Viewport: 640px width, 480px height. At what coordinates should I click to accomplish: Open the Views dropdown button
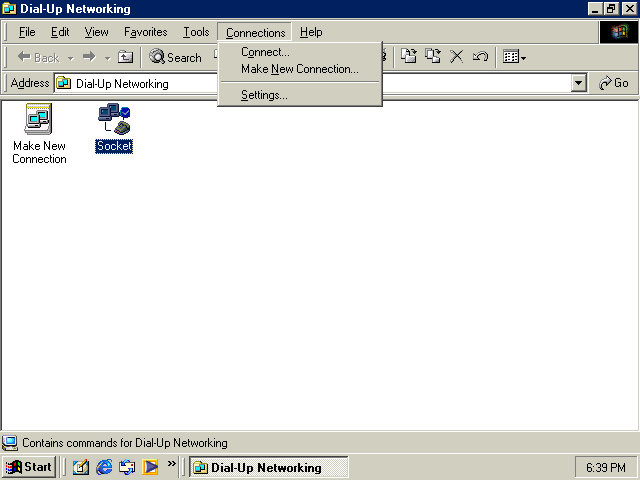[514, 57]
